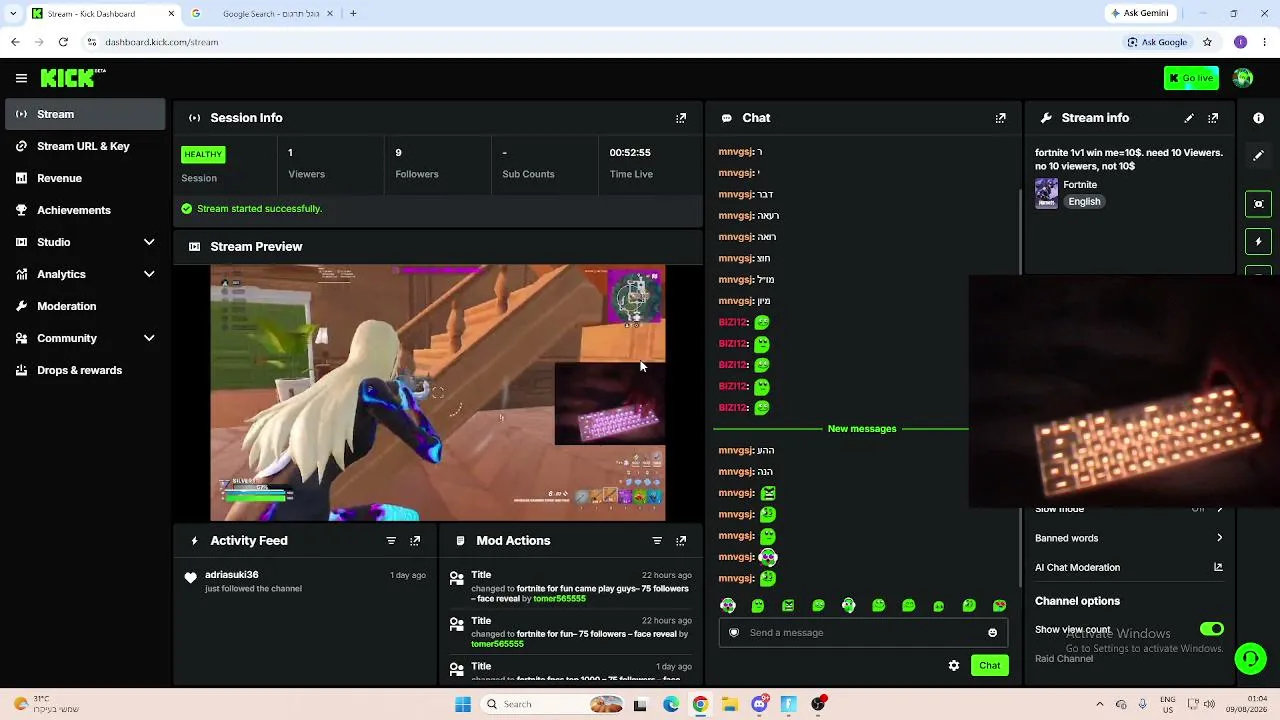
Task: Expand the Studio sidebar section
Action: [x=149, y=242]
